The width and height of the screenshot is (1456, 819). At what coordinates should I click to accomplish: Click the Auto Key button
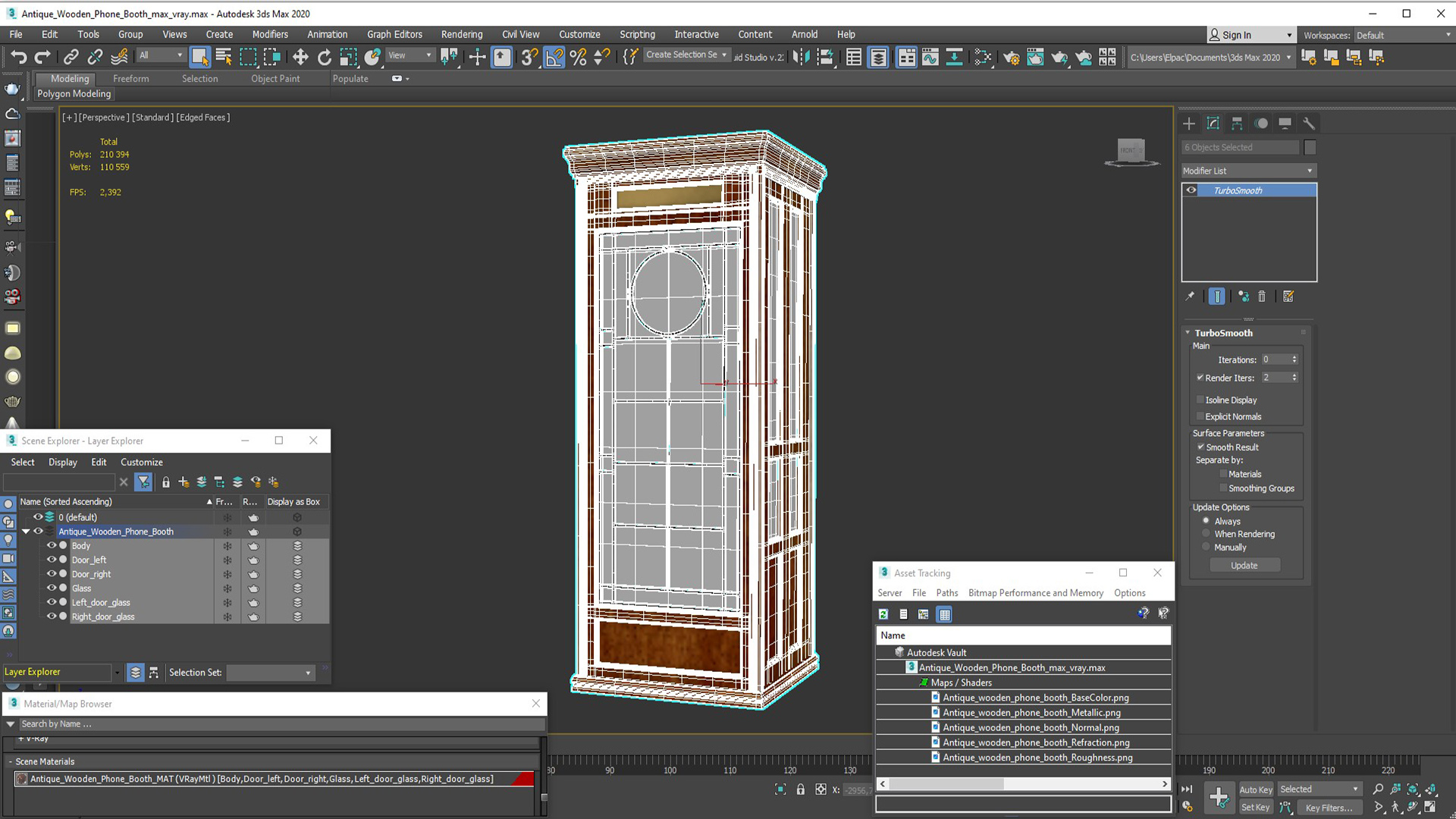[x=1256, y=789]
